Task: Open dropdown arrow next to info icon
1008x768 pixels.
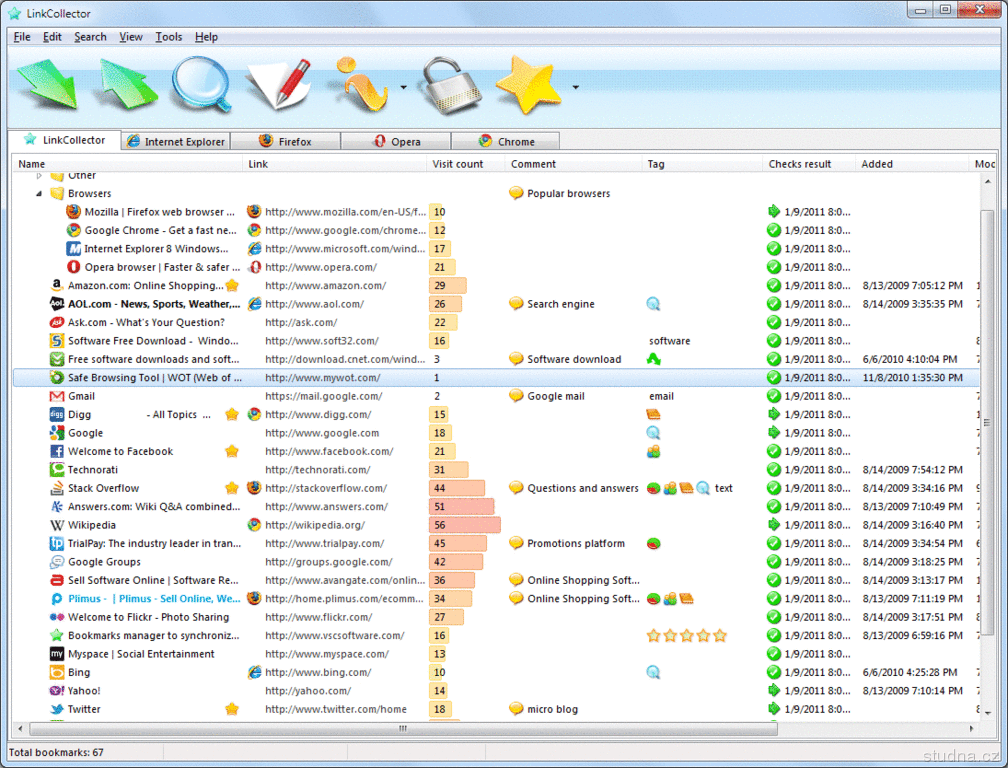Action: (404, 88)
